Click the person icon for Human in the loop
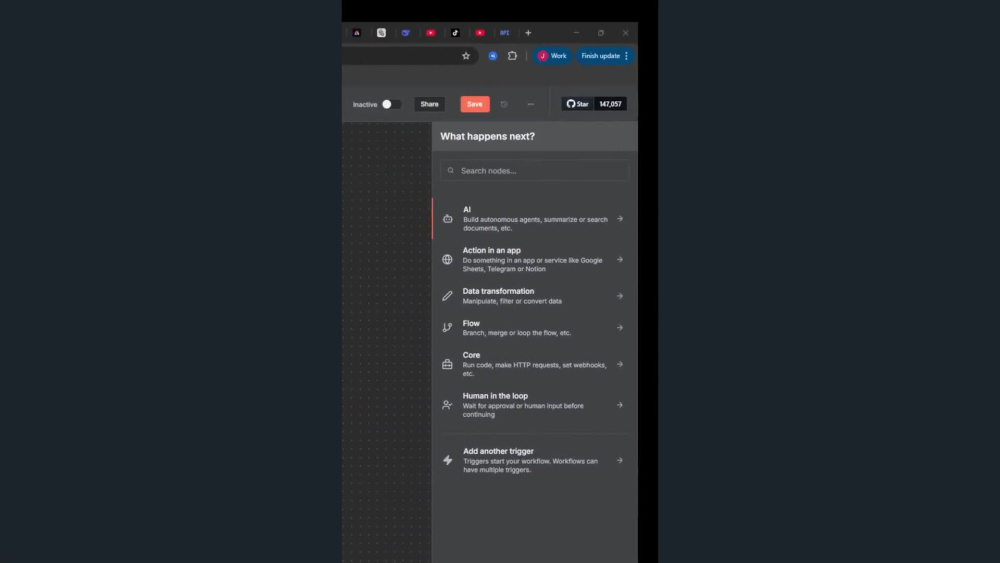The height and width of the screenshot is (563, 1000). coord(448,405)
